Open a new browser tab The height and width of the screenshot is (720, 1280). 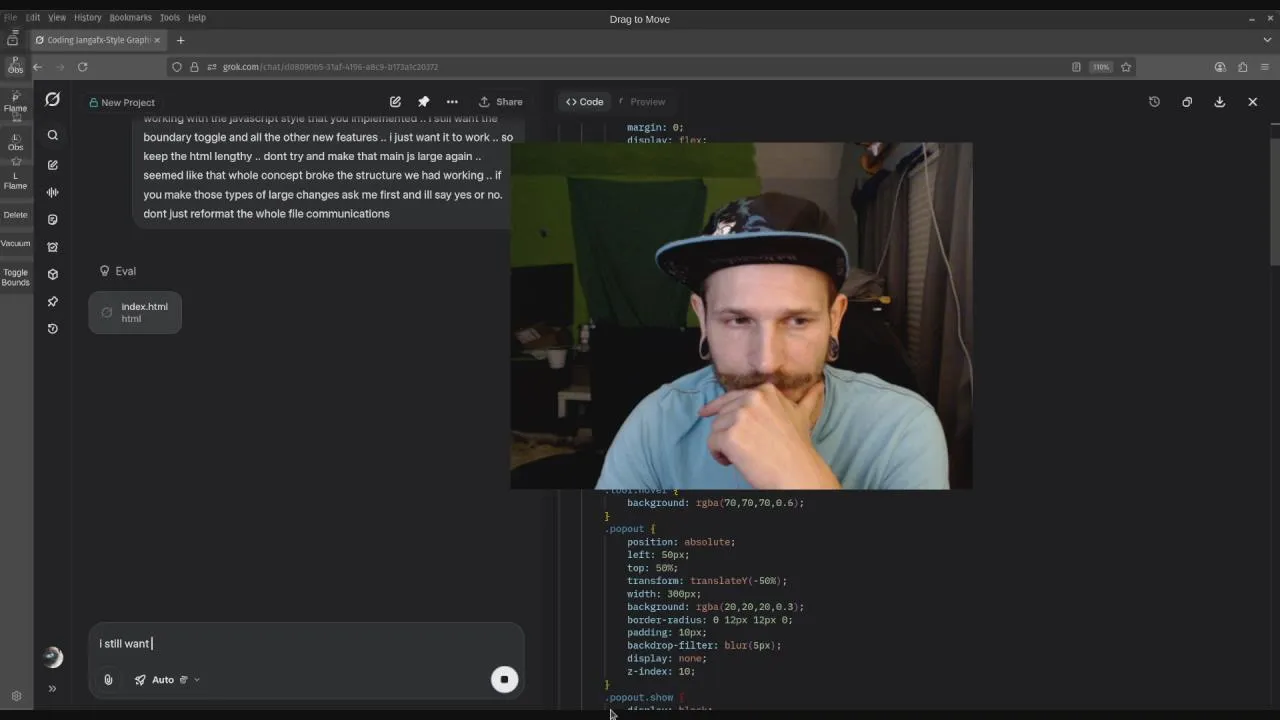coord(181,40)
